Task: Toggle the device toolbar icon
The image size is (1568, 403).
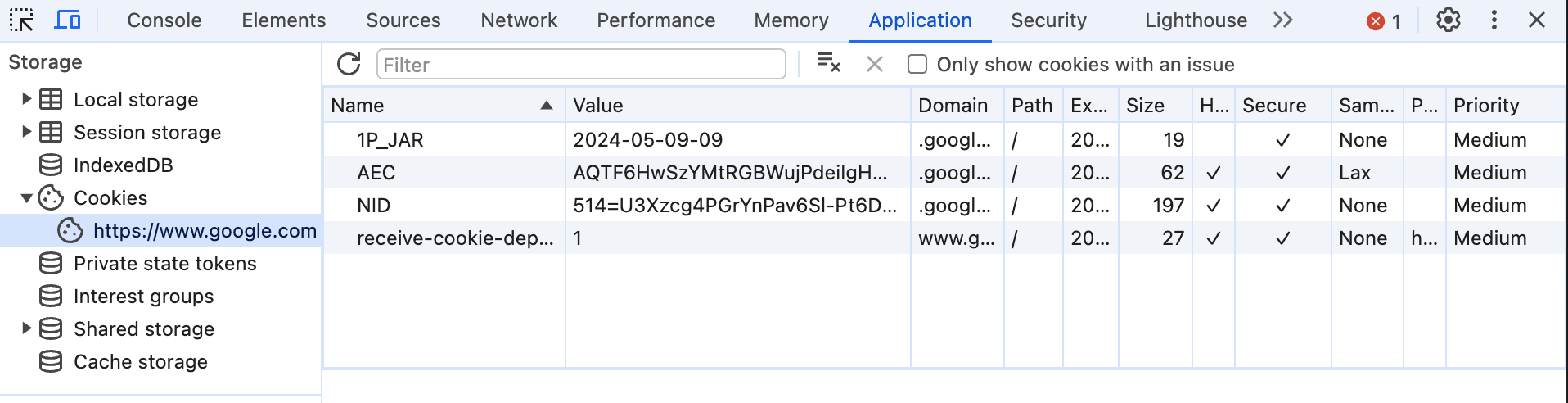Action: pyautogui.click(x=67, y=20)
